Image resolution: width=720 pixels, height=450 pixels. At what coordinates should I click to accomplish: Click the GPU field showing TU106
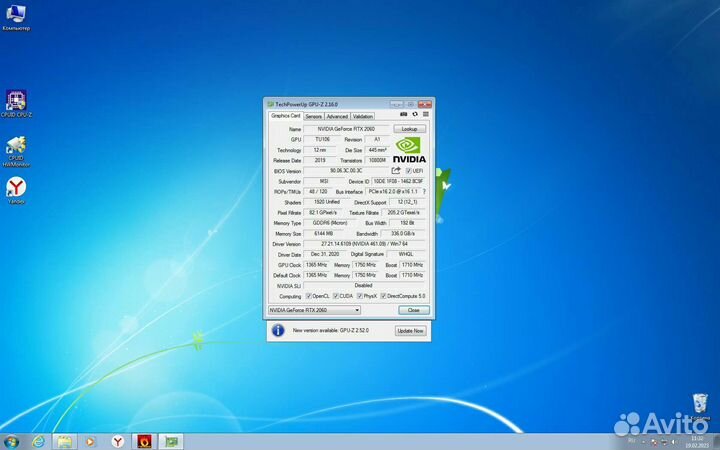coord(322,139)
